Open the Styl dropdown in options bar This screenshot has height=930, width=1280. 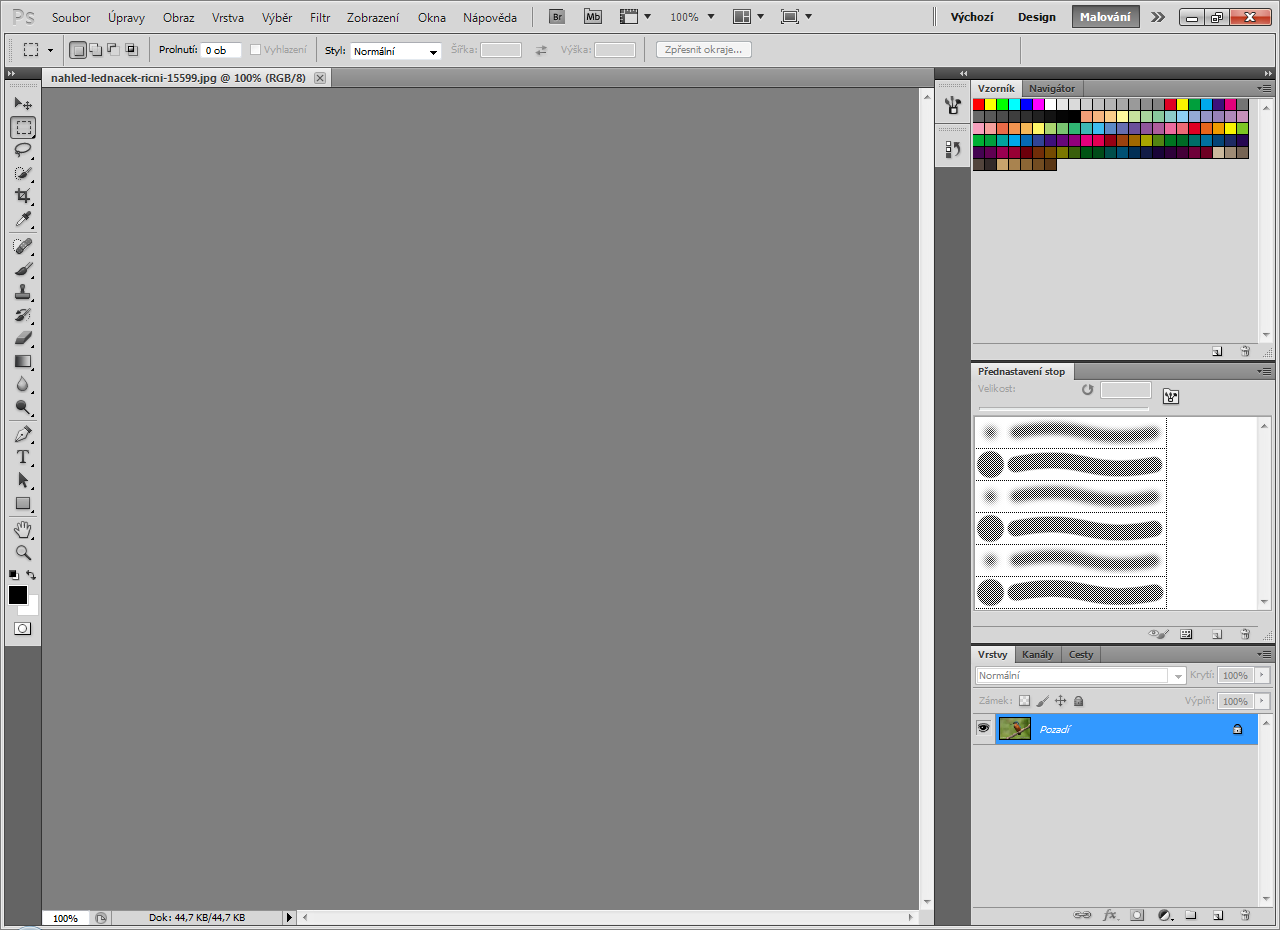[396, 51]
